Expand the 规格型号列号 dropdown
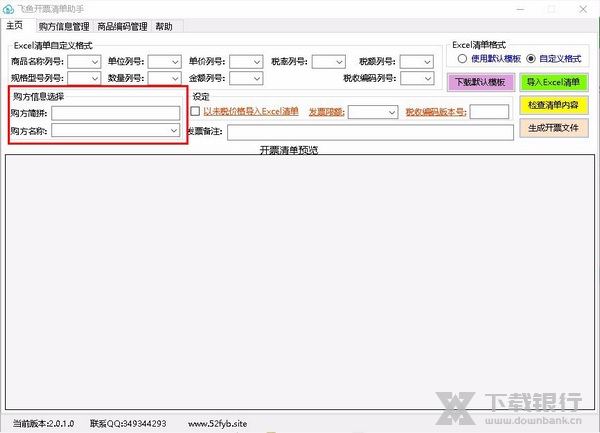Screen dimensions: 600x433 (x=84, y=78)
